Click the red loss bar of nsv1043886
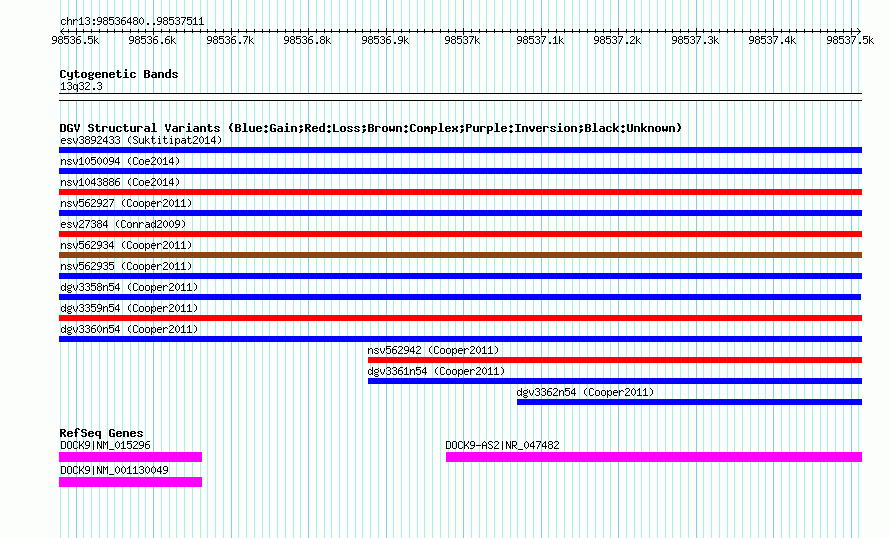The image size is (890, 538). point(460,192)
